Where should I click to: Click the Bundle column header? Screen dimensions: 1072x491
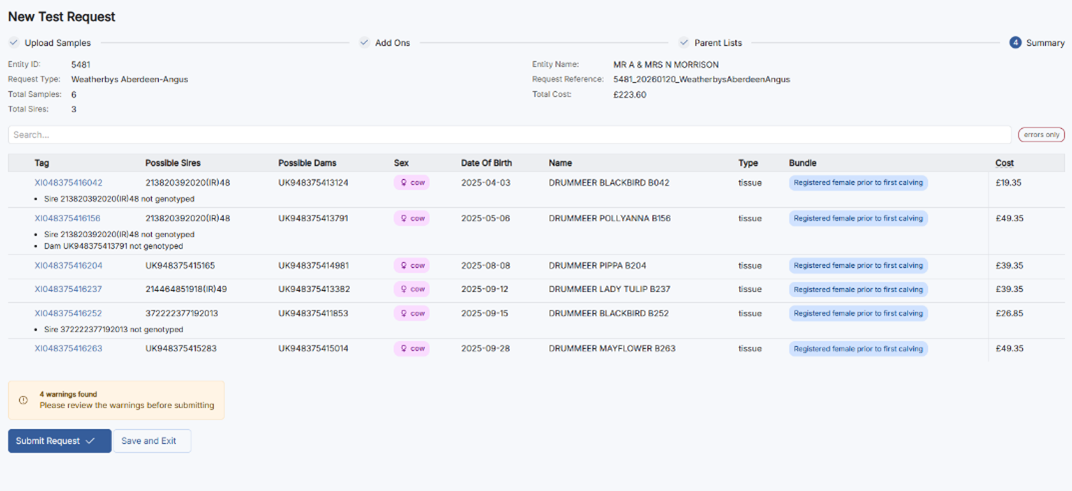click(803, 163)
